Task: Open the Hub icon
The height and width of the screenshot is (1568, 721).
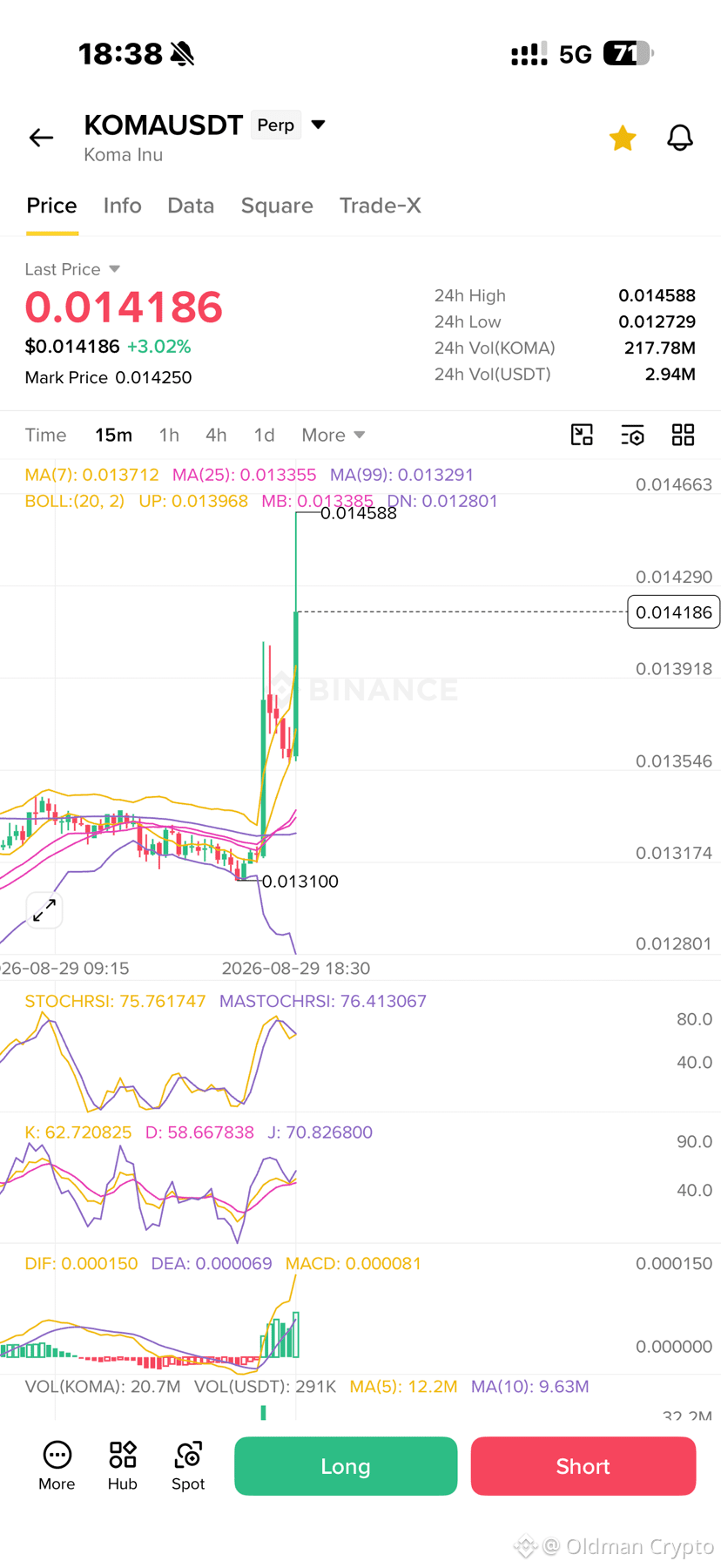Action: tap(123, 1466)
